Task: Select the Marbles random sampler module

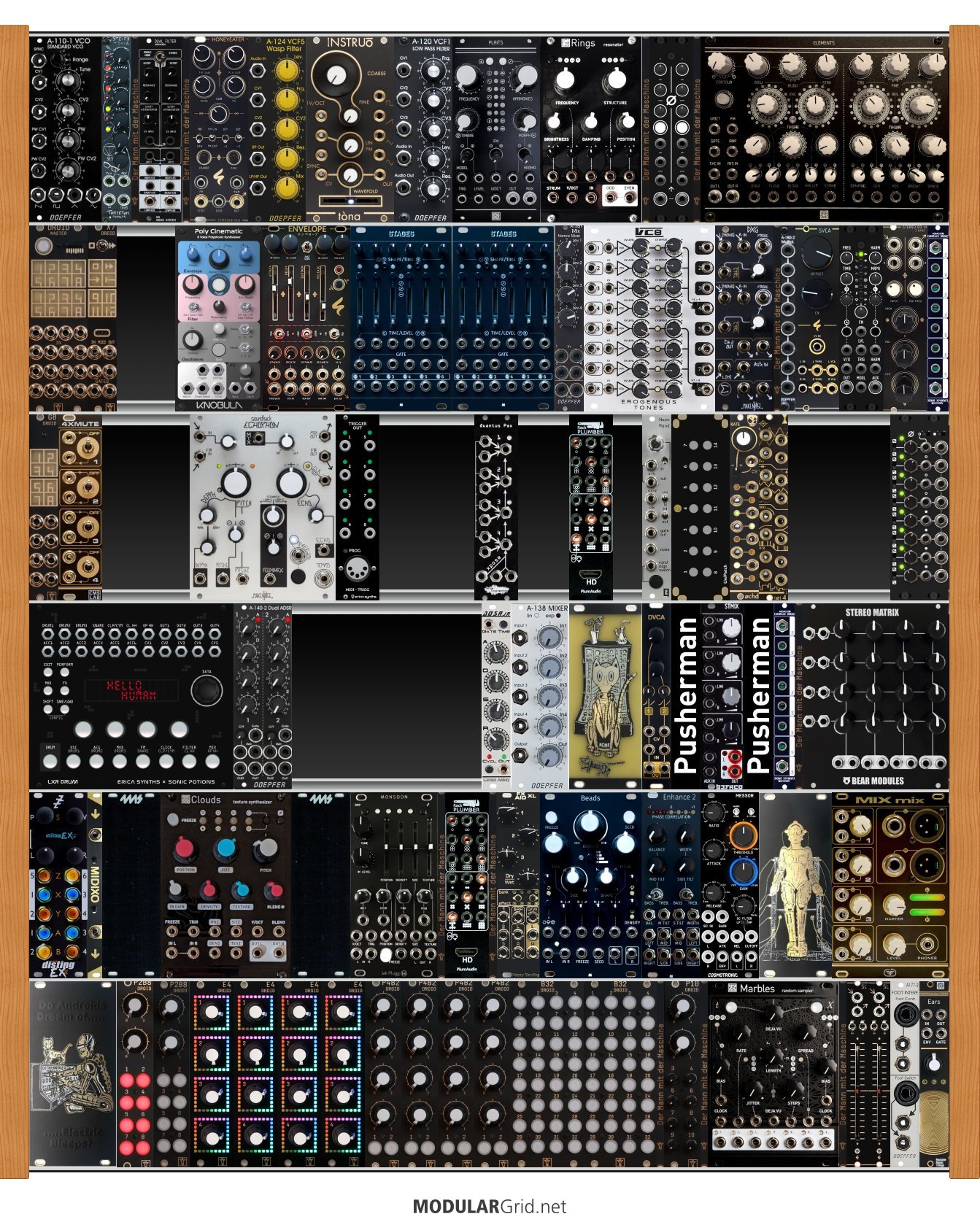Action: 773,1074
